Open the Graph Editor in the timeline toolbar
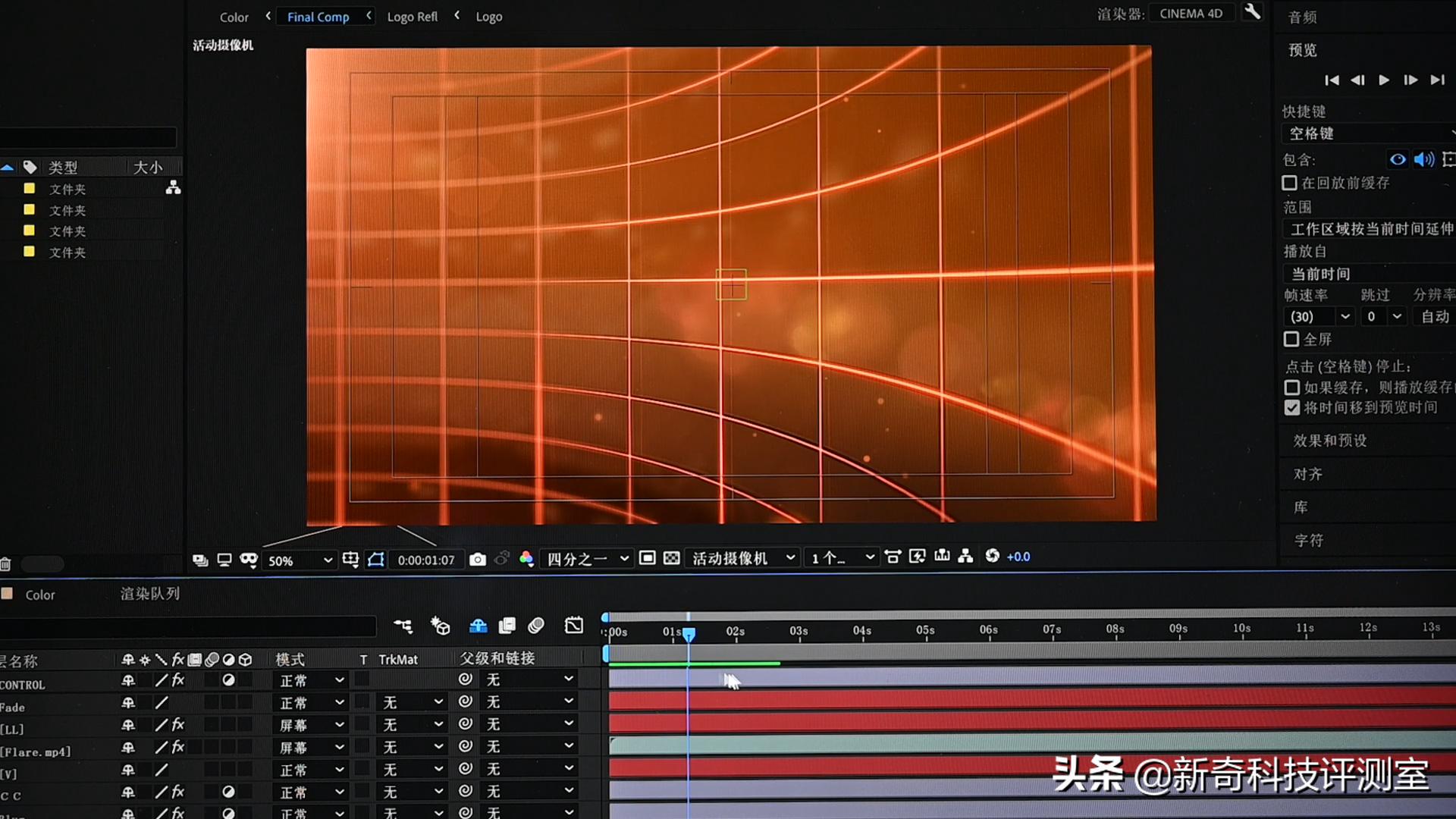The height and width of the screenshot is (819, 1456). 574,626
